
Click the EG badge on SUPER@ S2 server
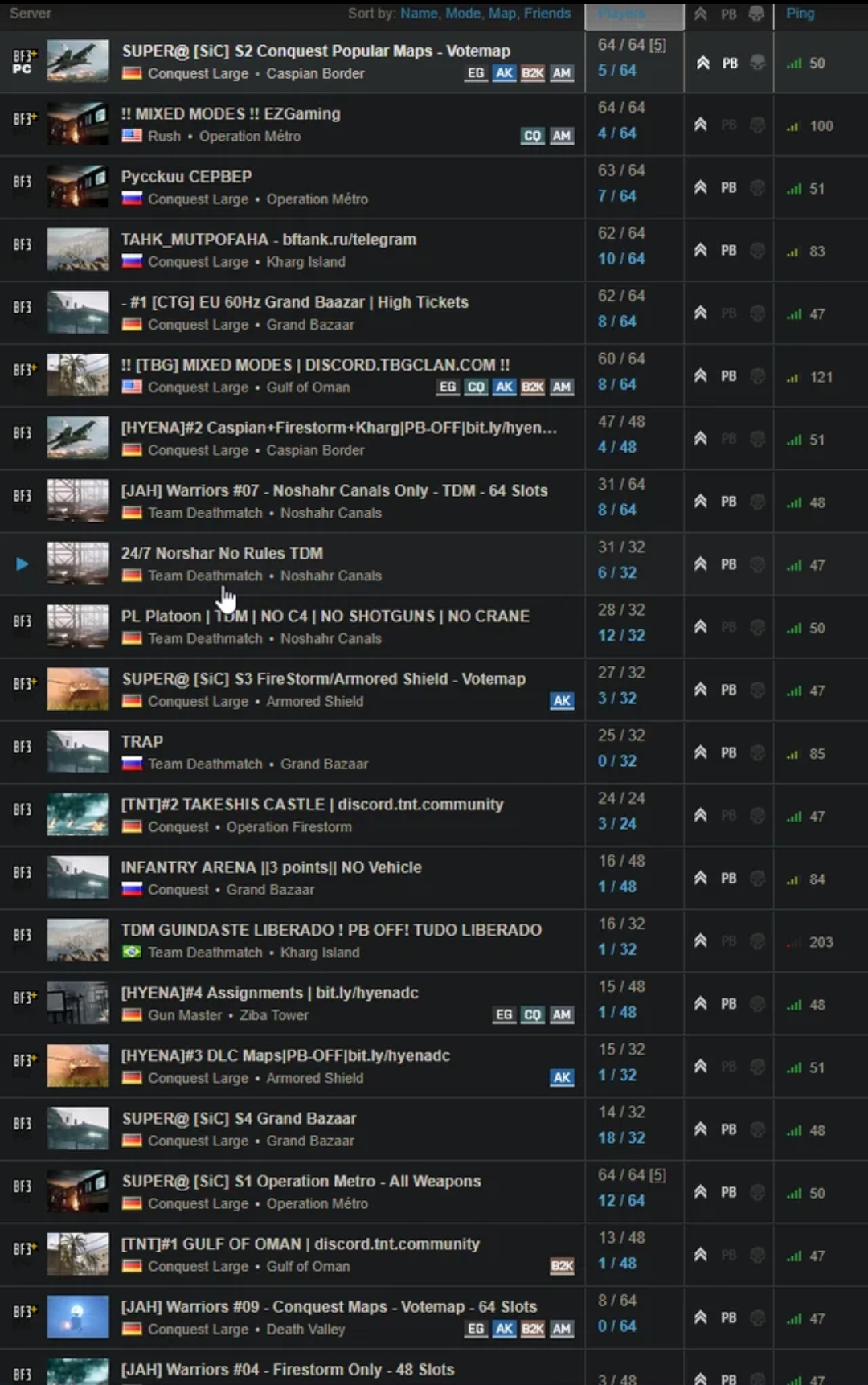pyautogui.click(x=477, y=73)
